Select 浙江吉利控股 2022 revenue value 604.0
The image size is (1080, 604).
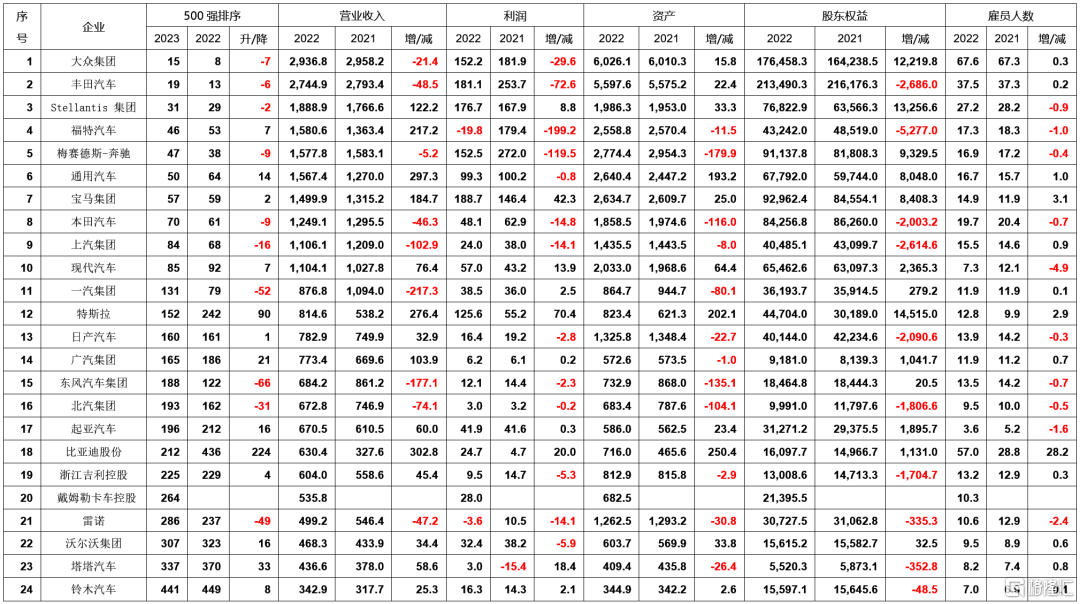coord(313,475)
